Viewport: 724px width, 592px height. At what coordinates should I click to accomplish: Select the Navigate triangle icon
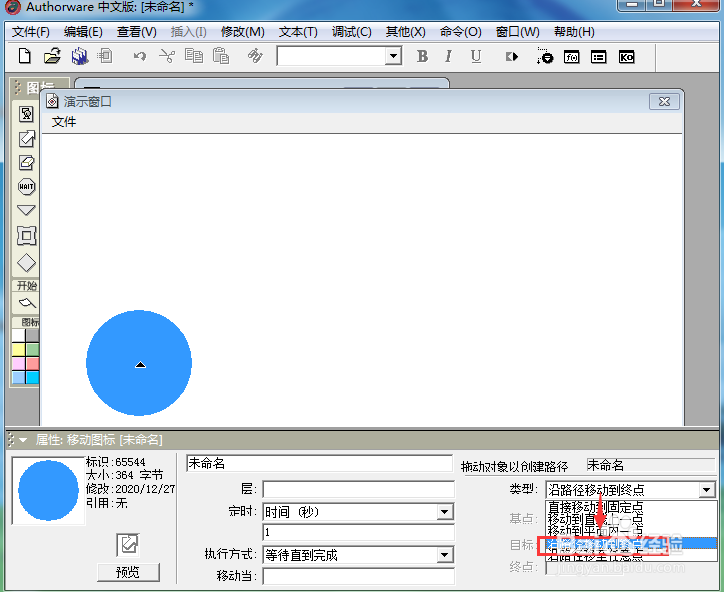26,211
